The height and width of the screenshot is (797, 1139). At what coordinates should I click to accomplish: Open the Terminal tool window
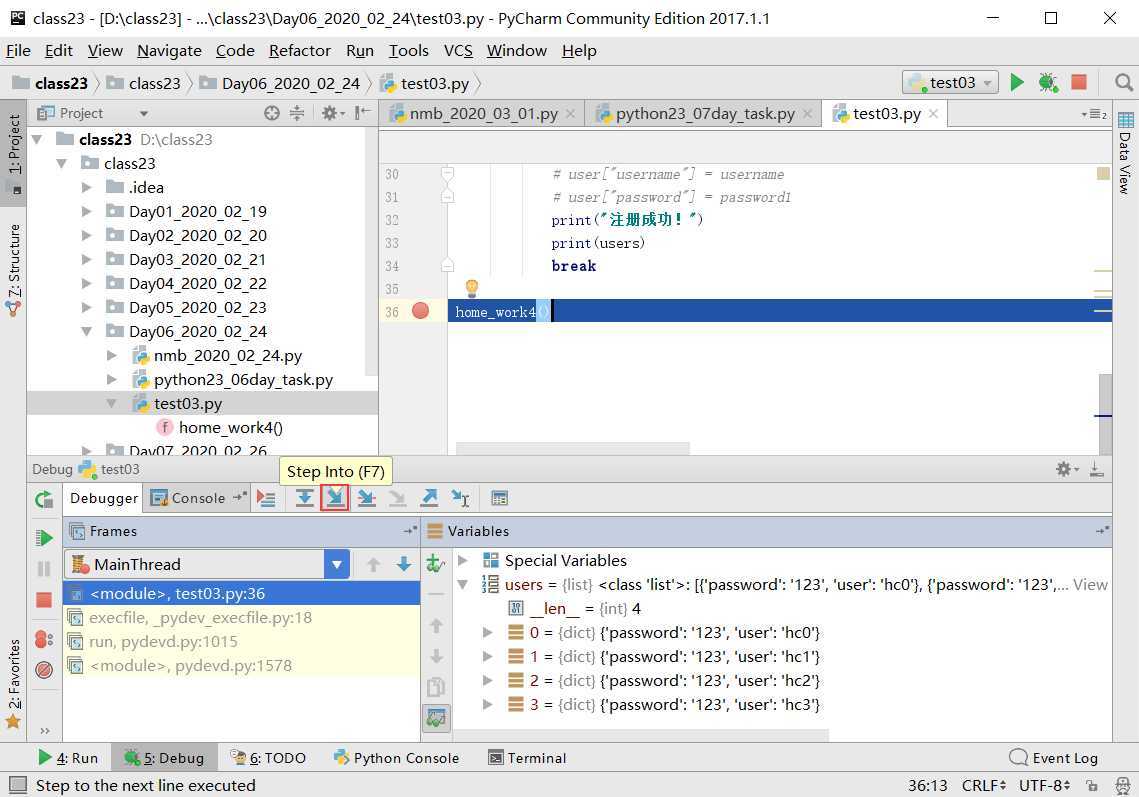(527, 758)
